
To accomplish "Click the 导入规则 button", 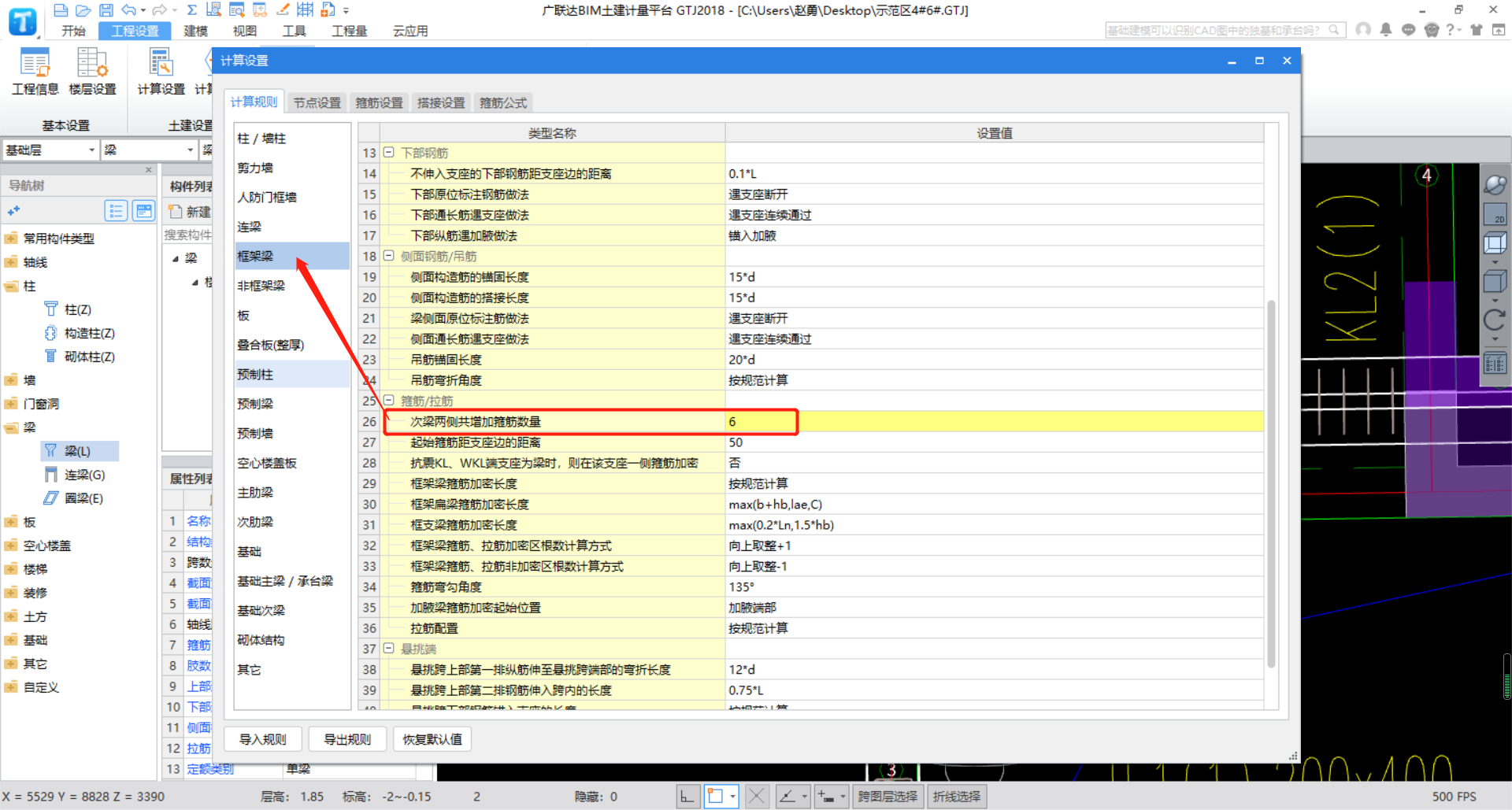I will coord(263,739).
